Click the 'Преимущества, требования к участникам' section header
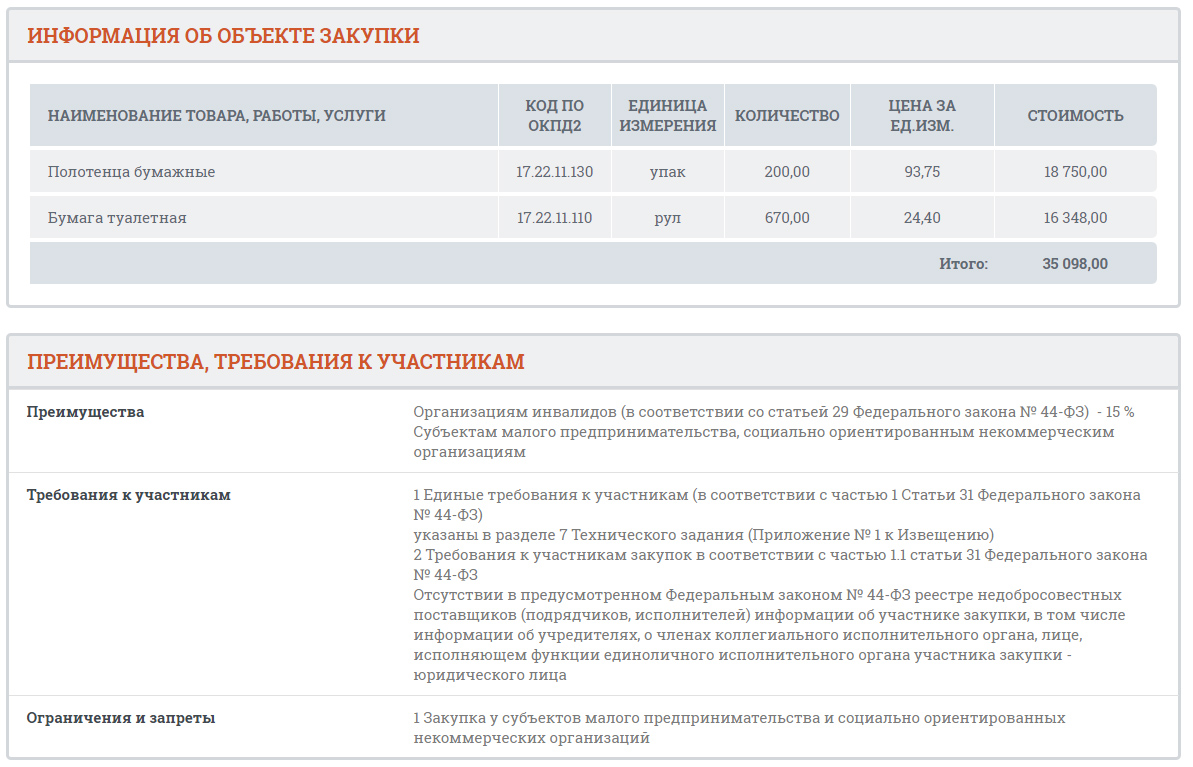 pyautogui.click(x=276, y=362)
